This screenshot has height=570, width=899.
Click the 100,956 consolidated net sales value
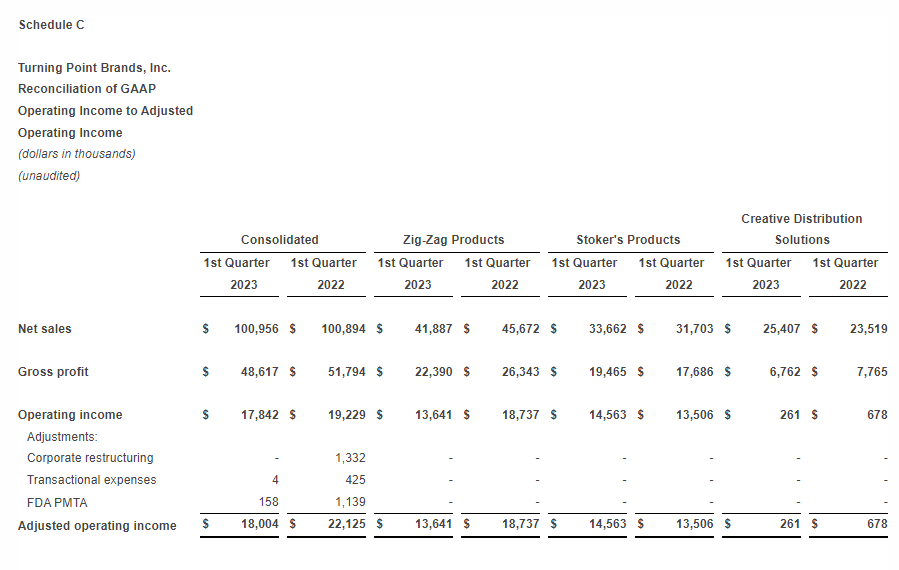coord(255,329)
